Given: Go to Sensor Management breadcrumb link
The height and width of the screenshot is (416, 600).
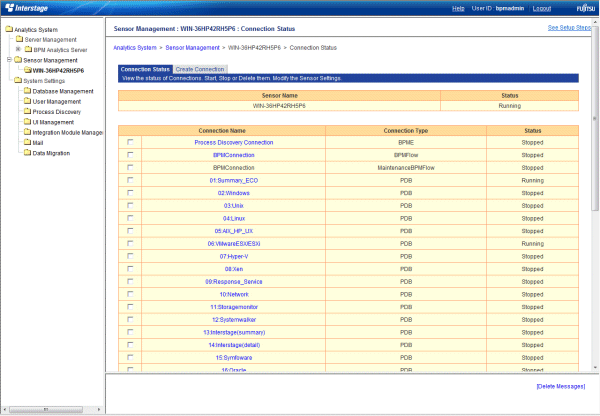Looking at the screenshot, I should tap(192, 47).
